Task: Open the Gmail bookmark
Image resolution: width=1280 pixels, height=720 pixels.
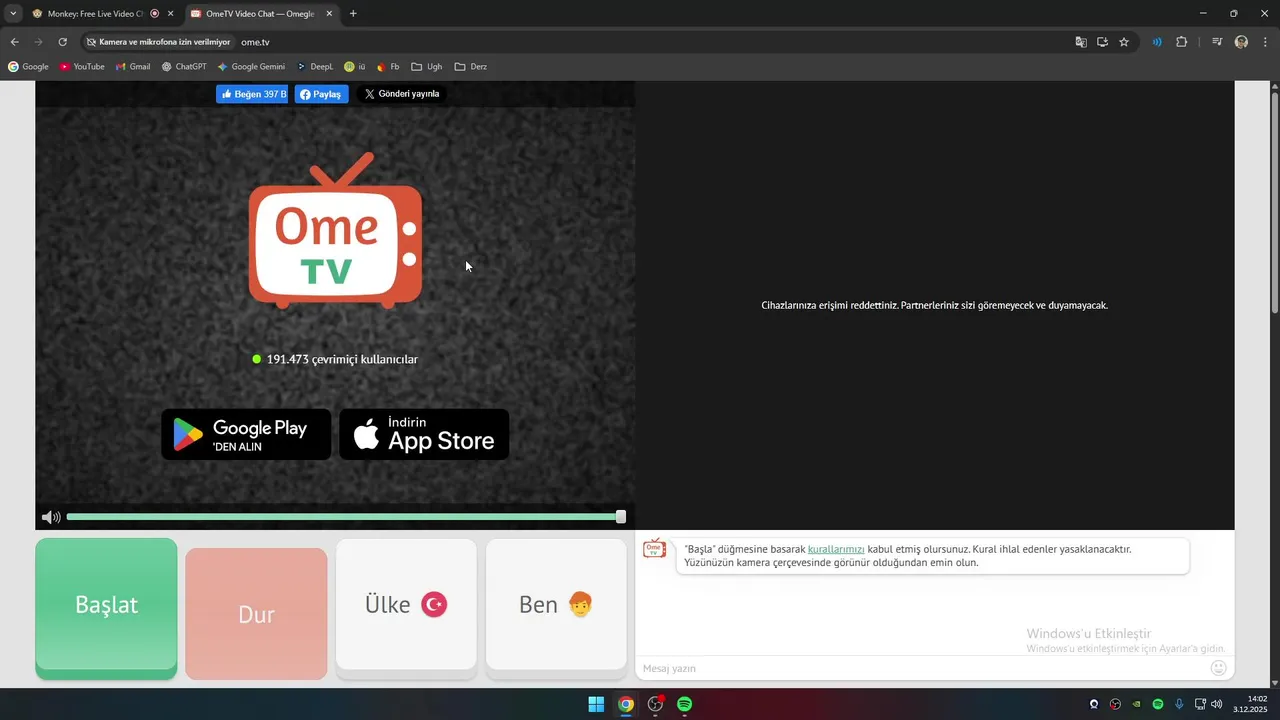Action: [x=133, y=67]
